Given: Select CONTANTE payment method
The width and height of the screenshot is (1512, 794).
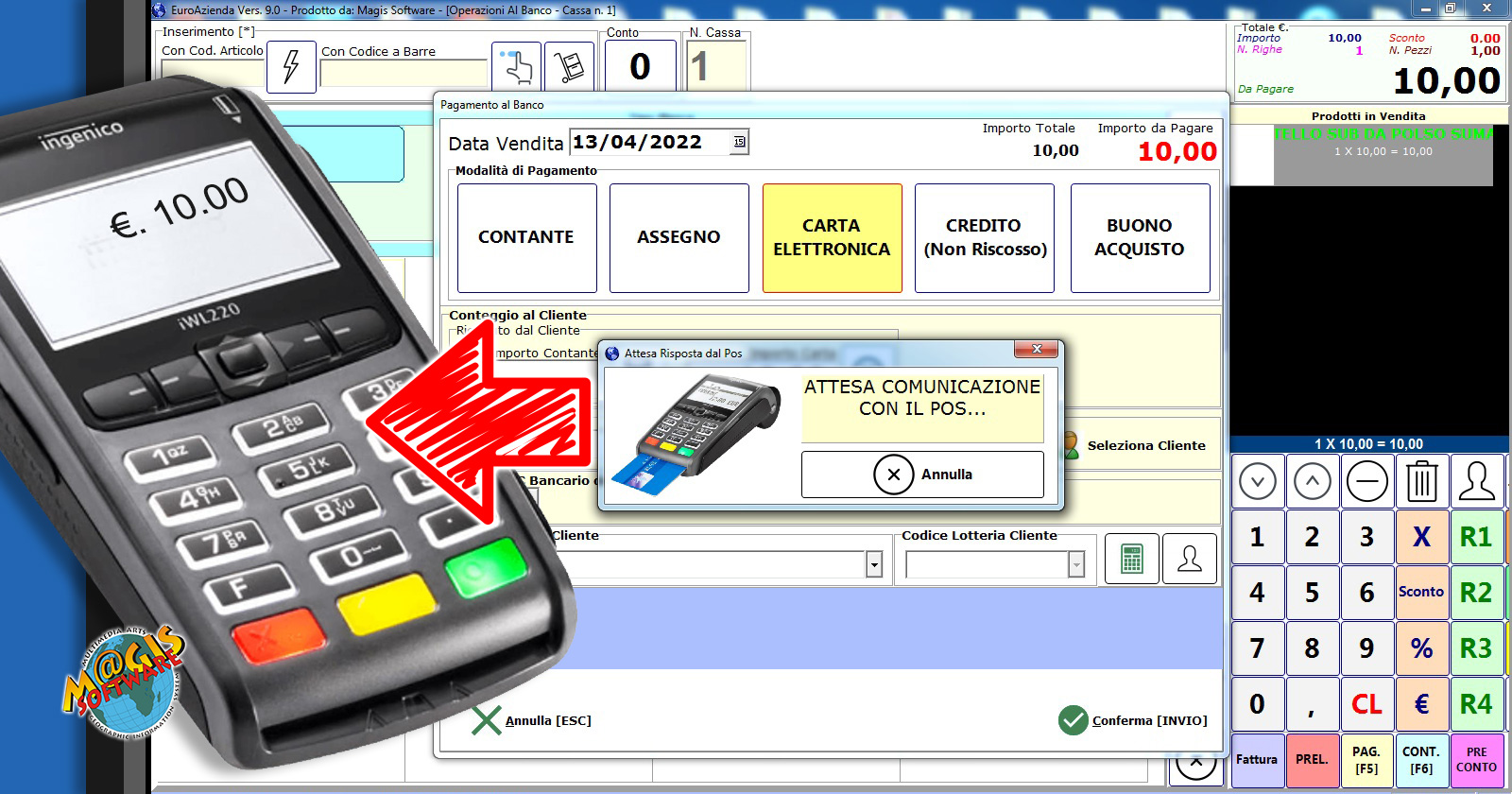Looking at the screenshot, I should click(x=526, y=237).
